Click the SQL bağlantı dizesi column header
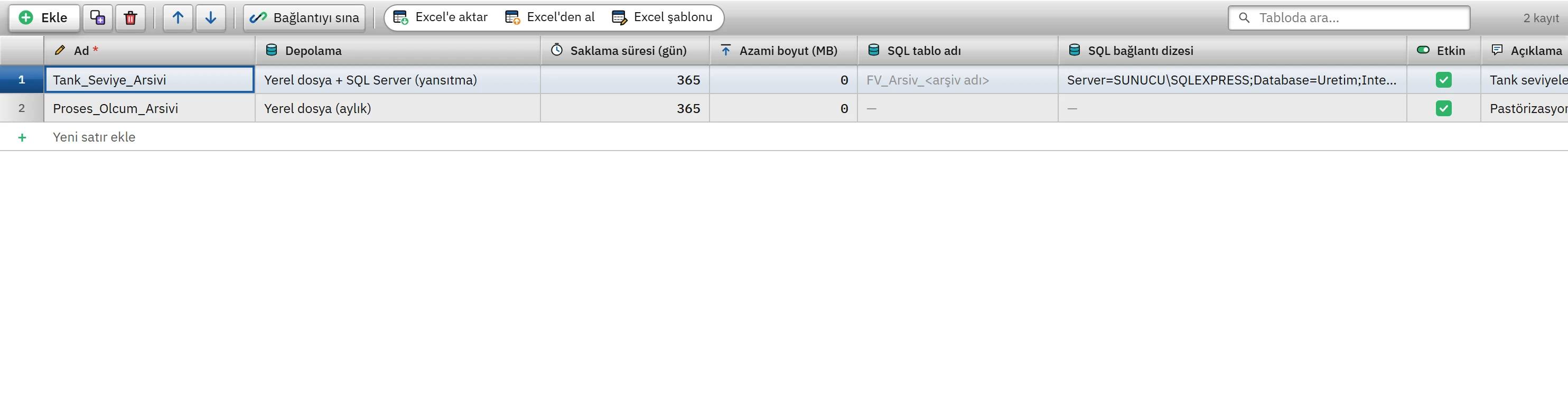Screen dimensions: 1568x393 tap(1232, 51)
